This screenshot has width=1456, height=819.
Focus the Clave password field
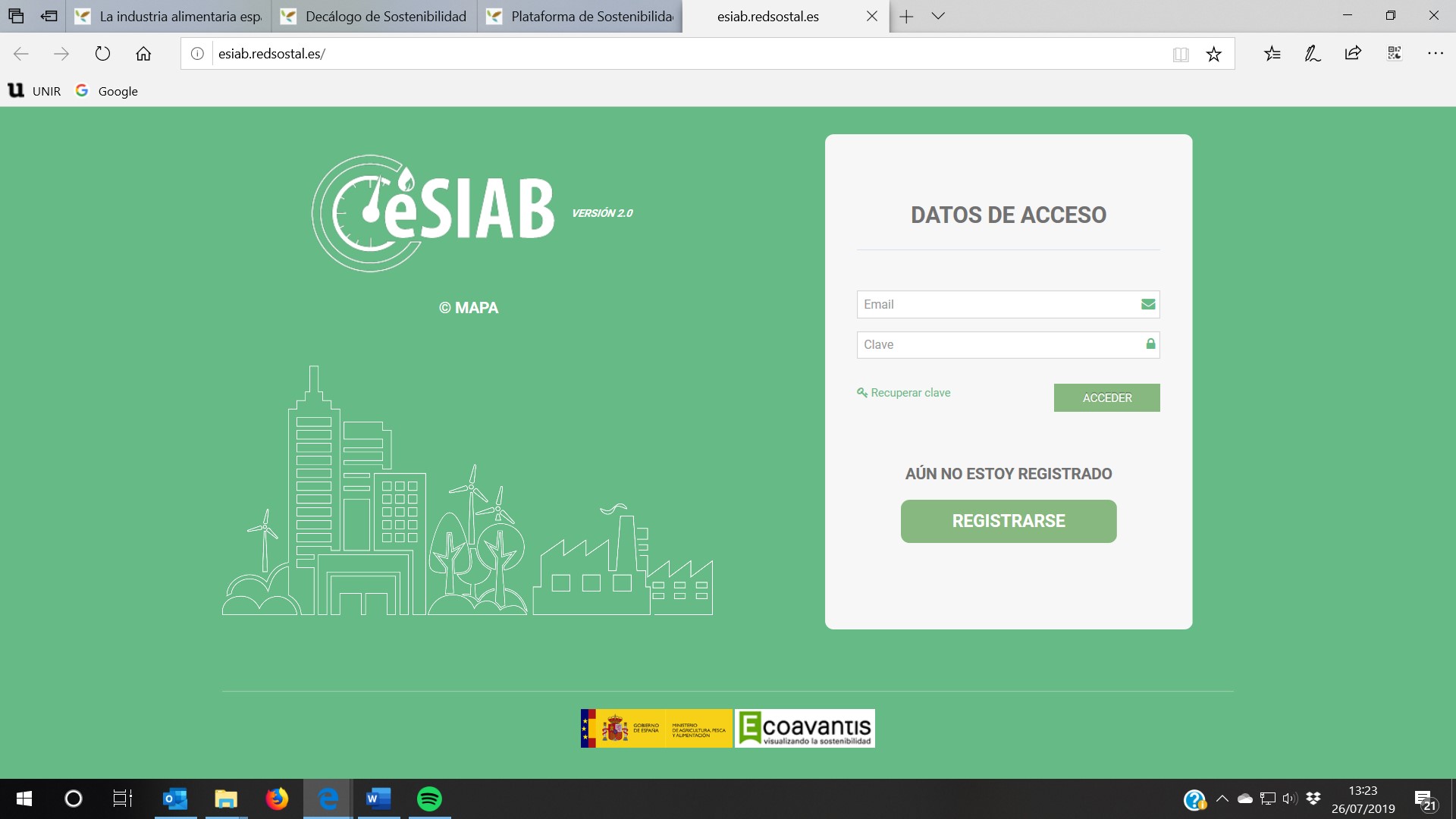pos(997,344)
